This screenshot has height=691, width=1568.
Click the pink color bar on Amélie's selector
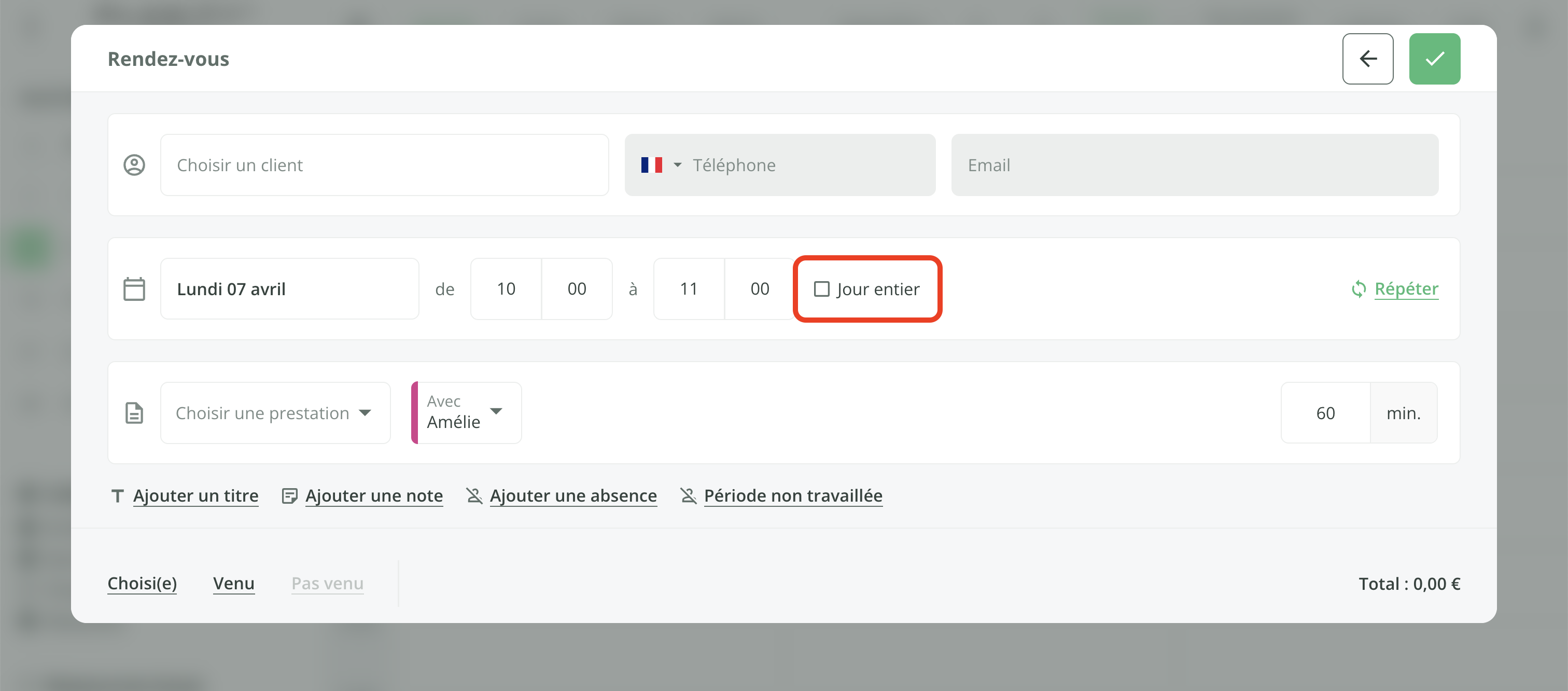point(415,413)
